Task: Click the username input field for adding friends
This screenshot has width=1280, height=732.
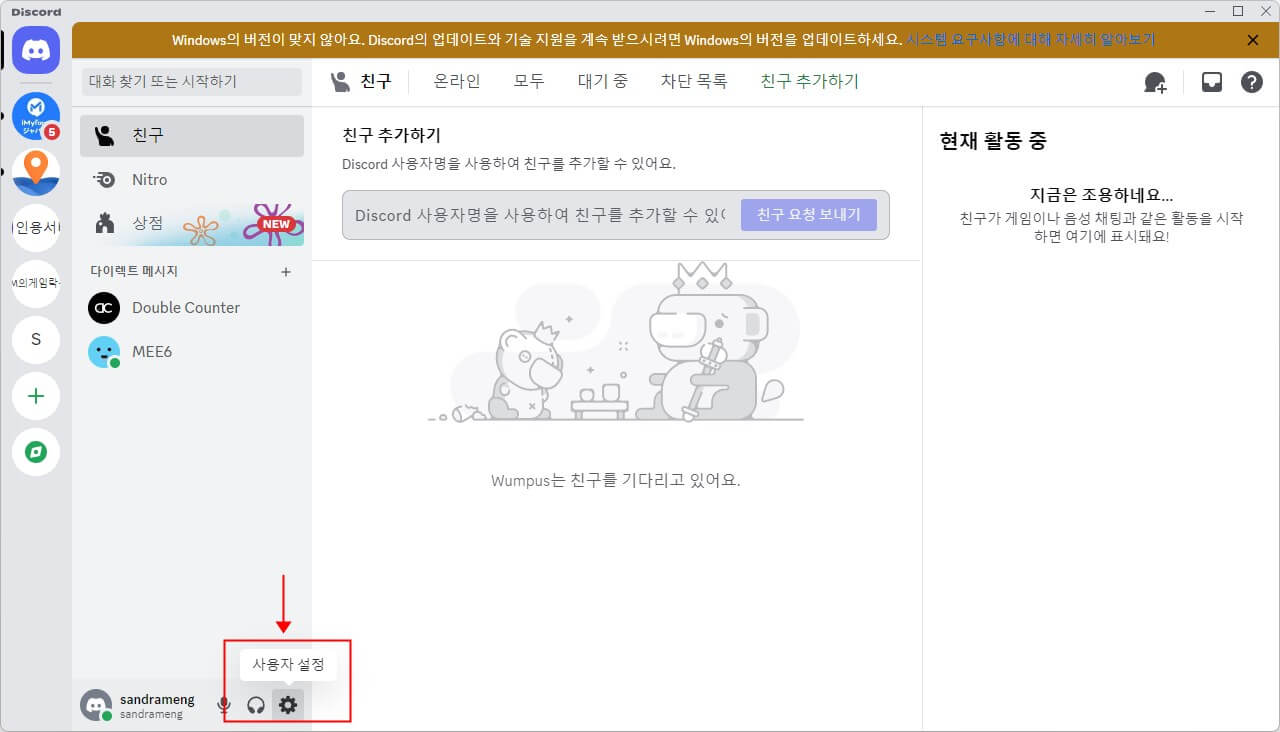Action: pos(540,215)
